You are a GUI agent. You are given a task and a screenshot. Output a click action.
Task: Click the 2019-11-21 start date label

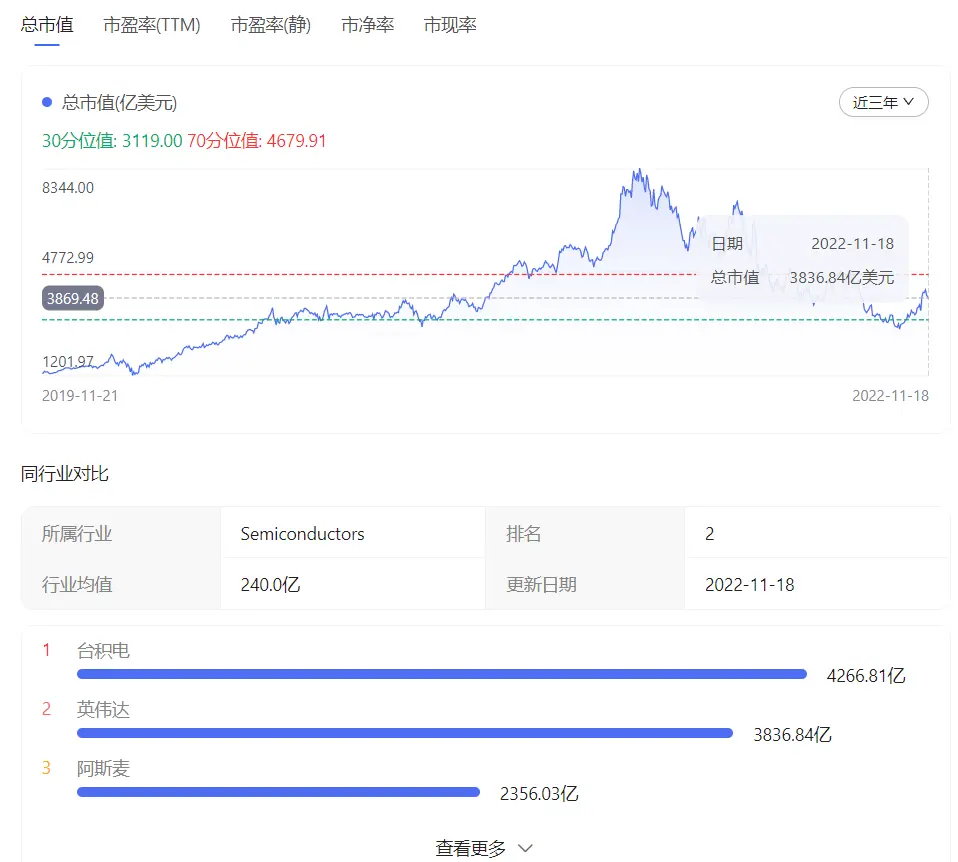pyautogui.click(x=80, y=395)
